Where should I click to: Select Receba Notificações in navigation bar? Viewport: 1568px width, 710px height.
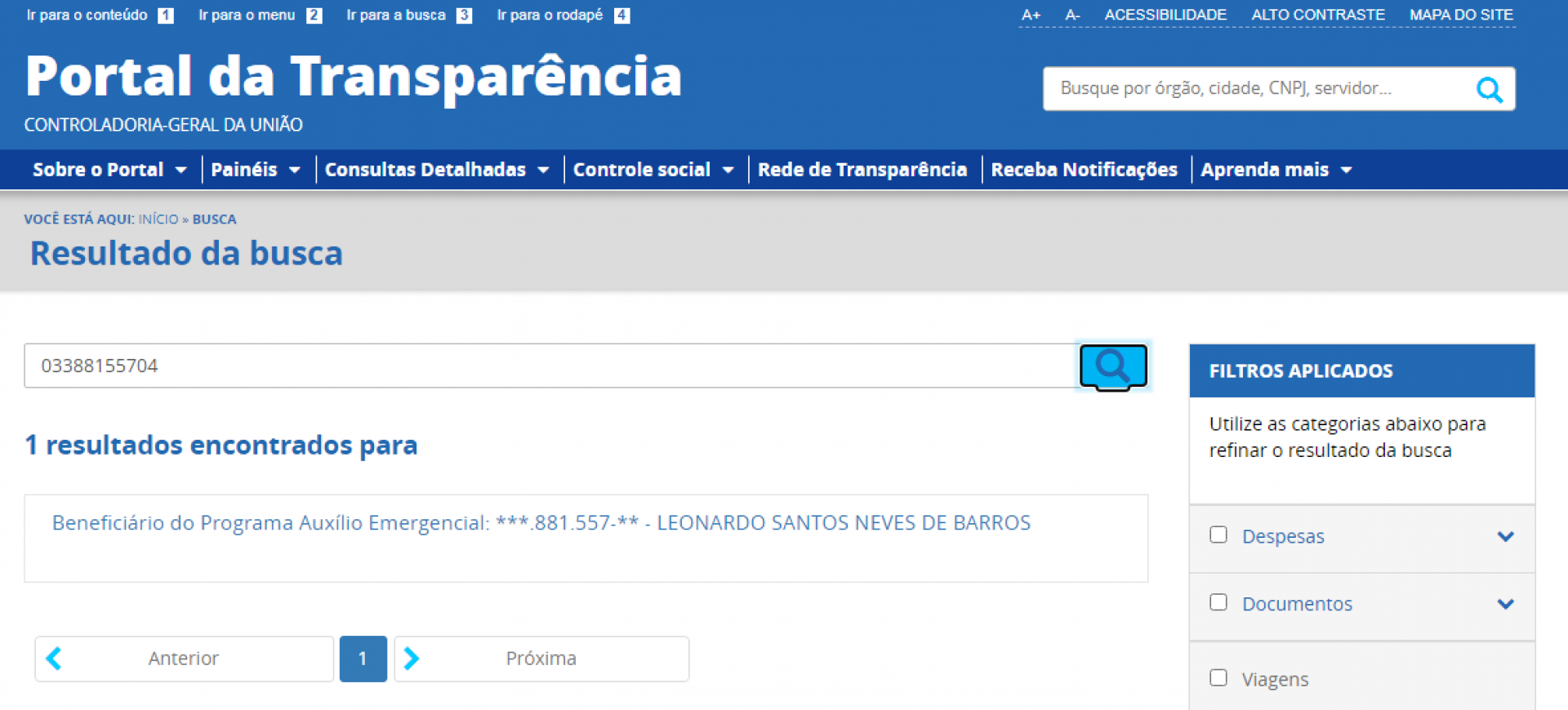pos(1084,170)
